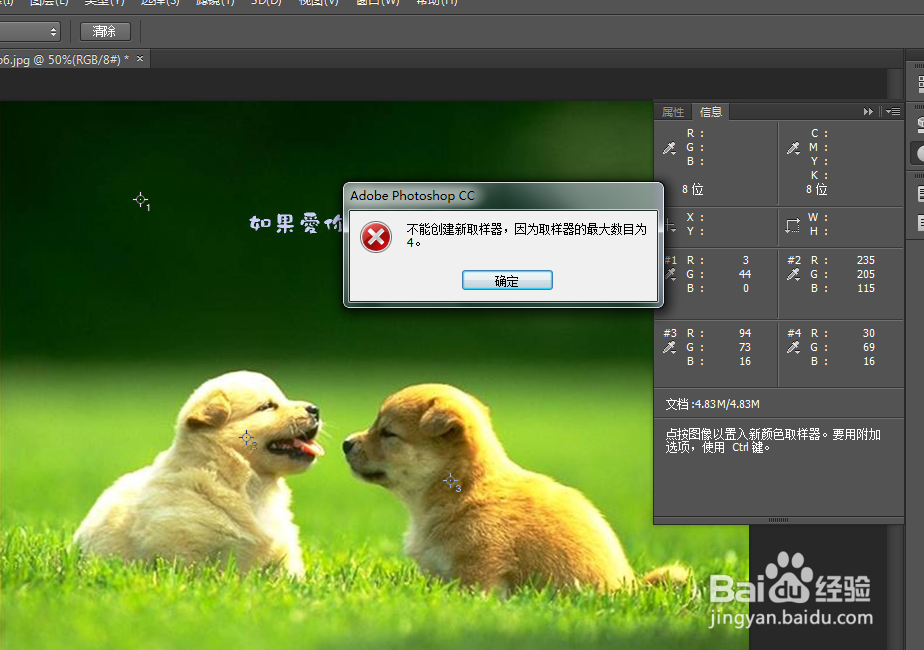Collapse the Info panel with double-arrow icon
The image size is (924, 650).
[x=868, y=111]
